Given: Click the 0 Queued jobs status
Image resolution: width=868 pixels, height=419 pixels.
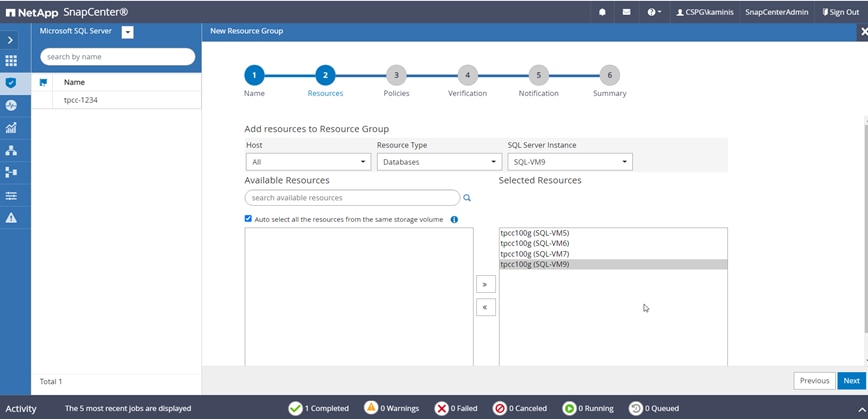Looking at the screenshot, I should click(x=654, y=408).
